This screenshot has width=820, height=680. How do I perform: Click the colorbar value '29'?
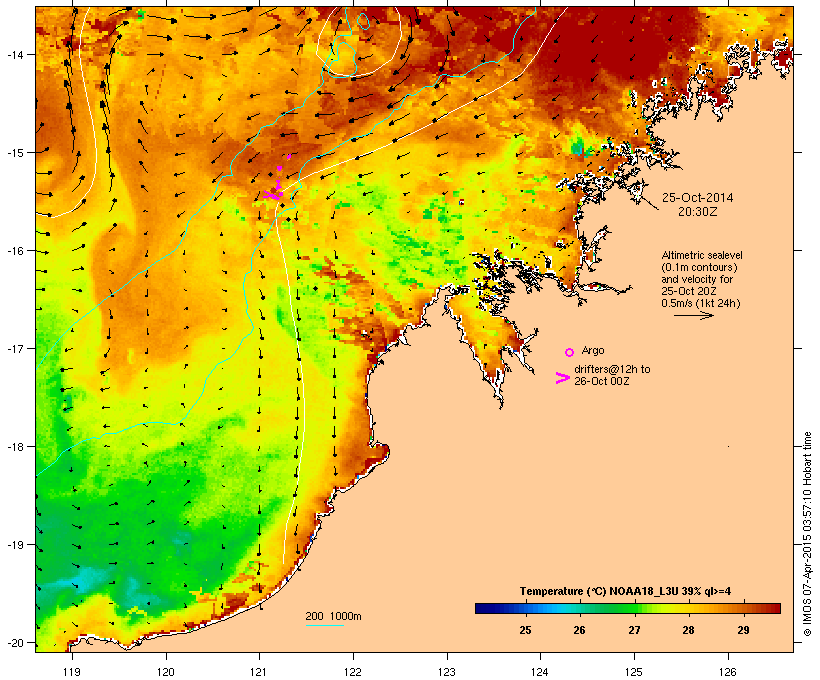click(743, 630)
